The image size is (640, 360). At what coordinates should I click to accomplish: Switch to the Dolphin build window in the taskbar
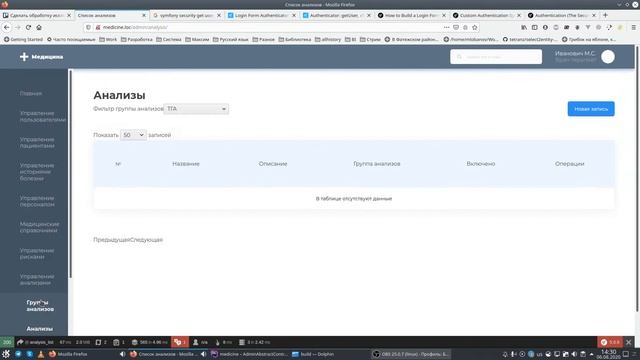(313, 354)
